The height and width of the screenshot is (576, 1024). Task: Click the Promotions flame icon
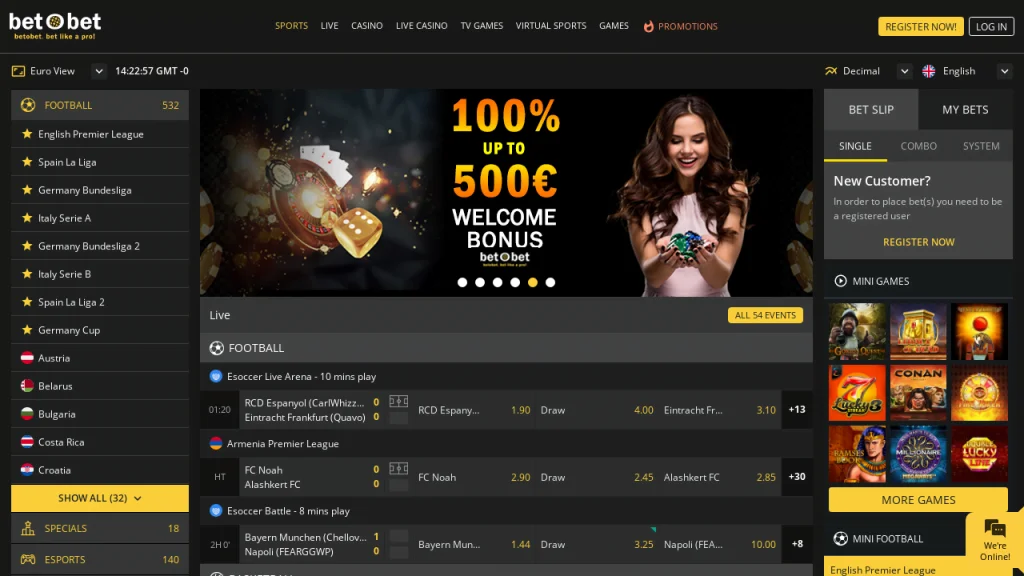pos(649,26)
